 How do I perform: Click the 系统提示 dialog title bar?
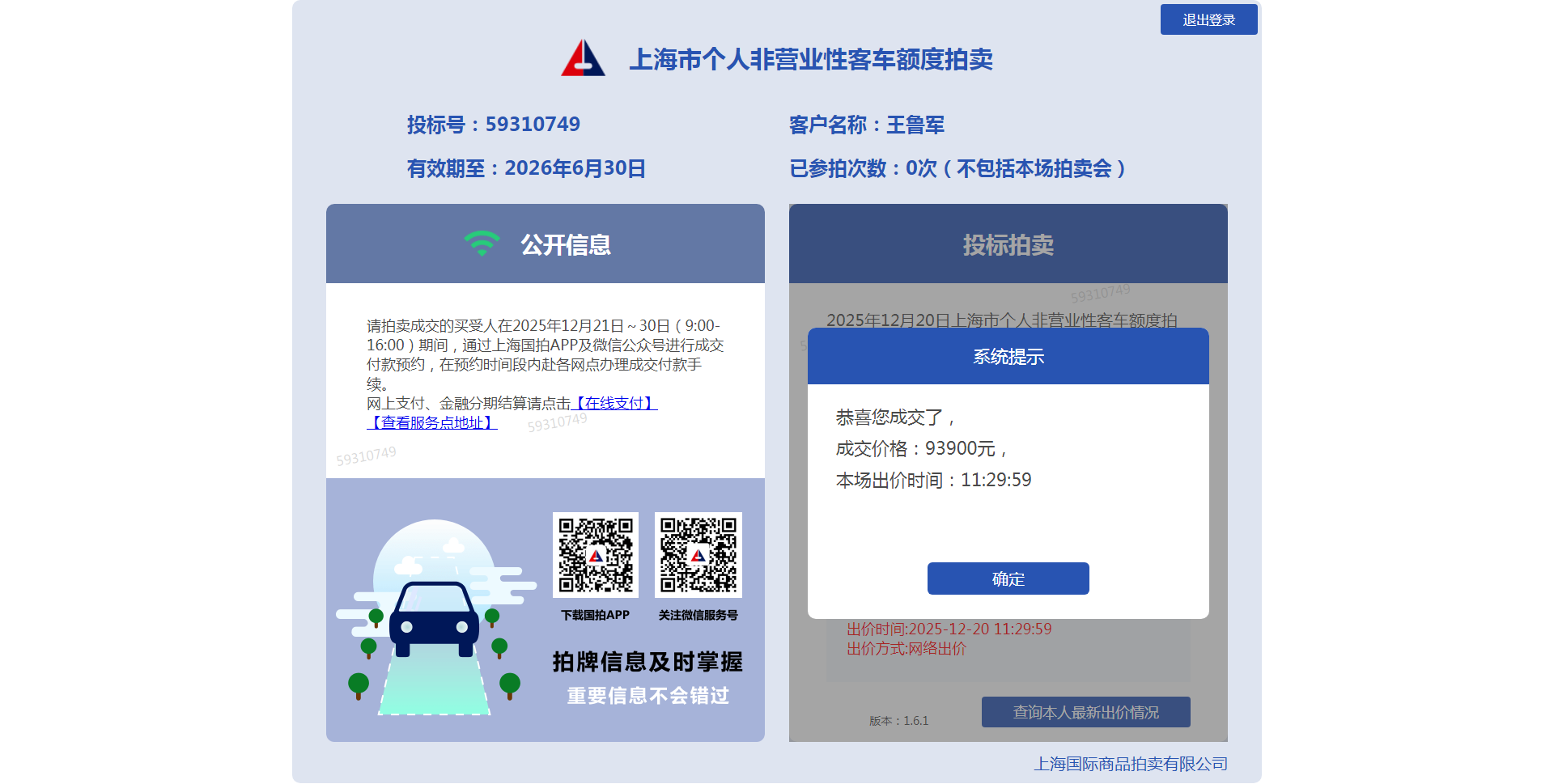pyautogui.click(x=1008, y=356)
